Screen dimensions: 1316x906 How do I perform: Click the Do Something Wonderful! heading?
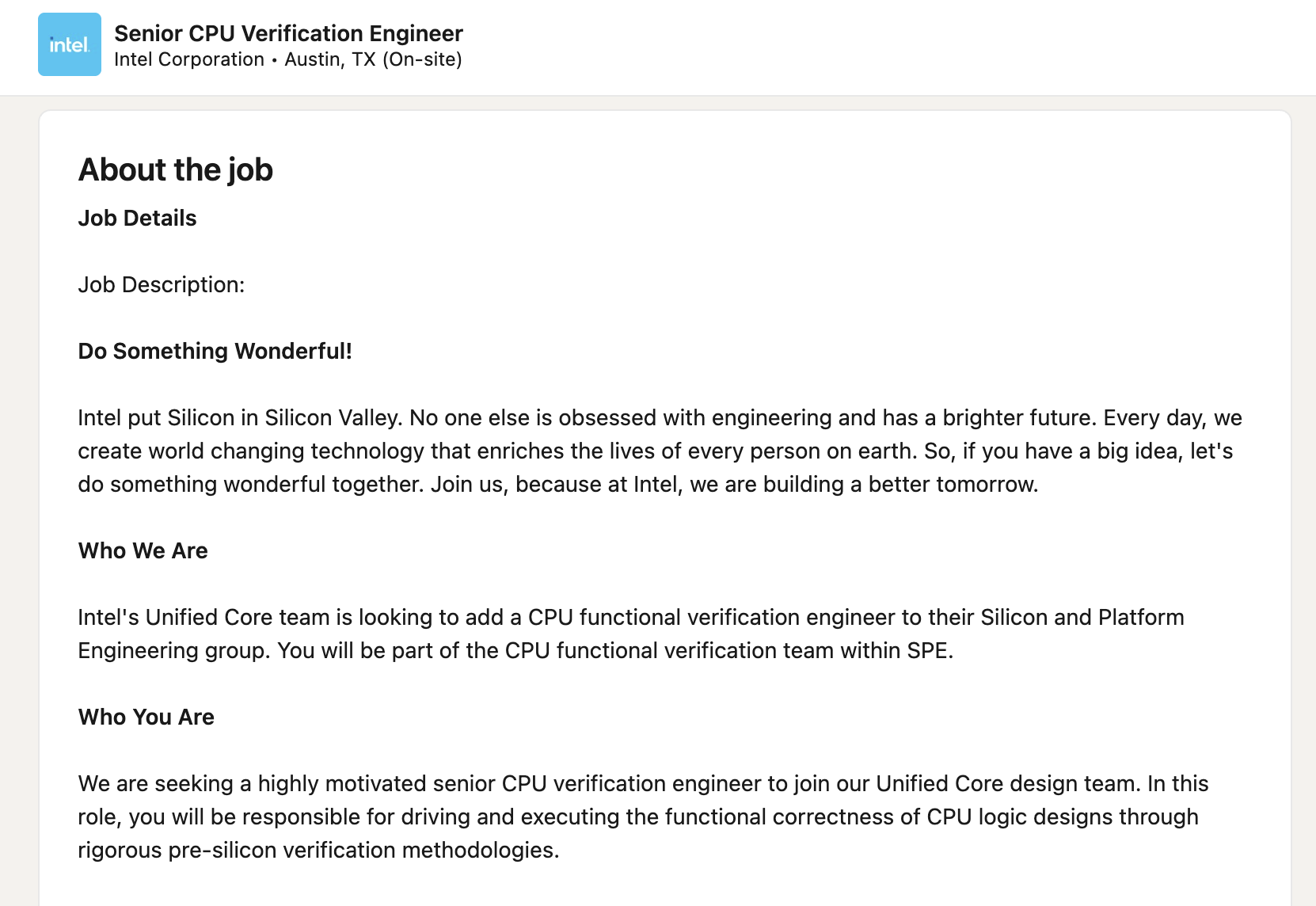tap(215, 351)
